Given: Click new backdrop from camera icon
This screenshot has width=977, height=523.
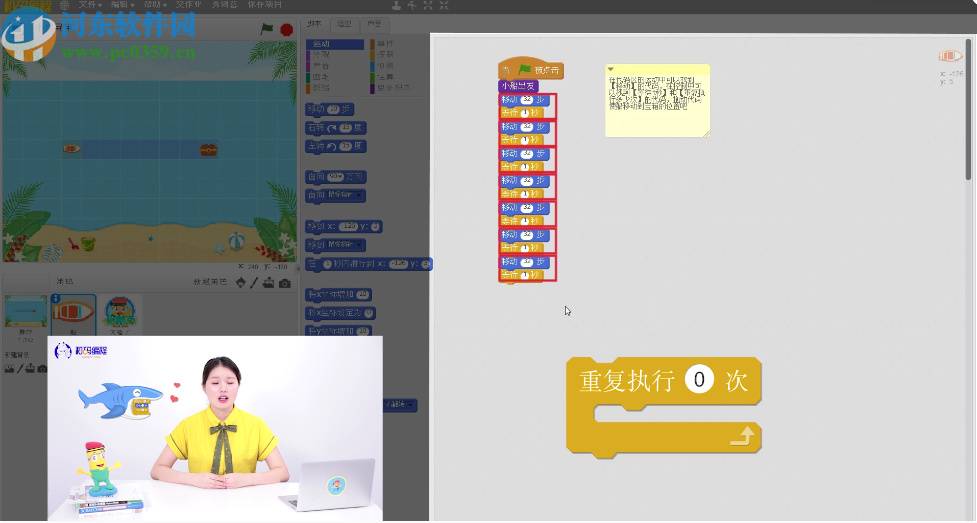Looking at the screenshot, I should click(x=42, y=369).
